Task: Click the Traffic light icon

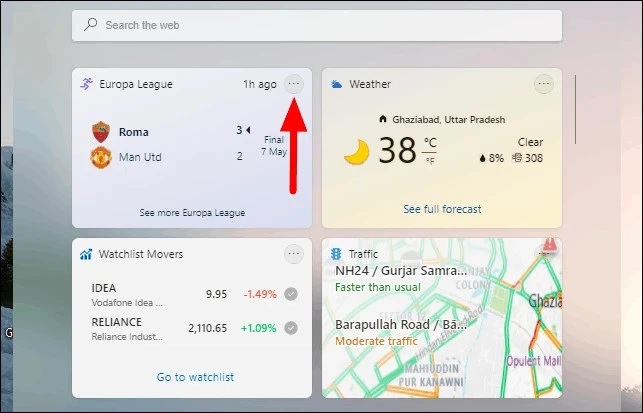Action: click(x=336, y=254)
